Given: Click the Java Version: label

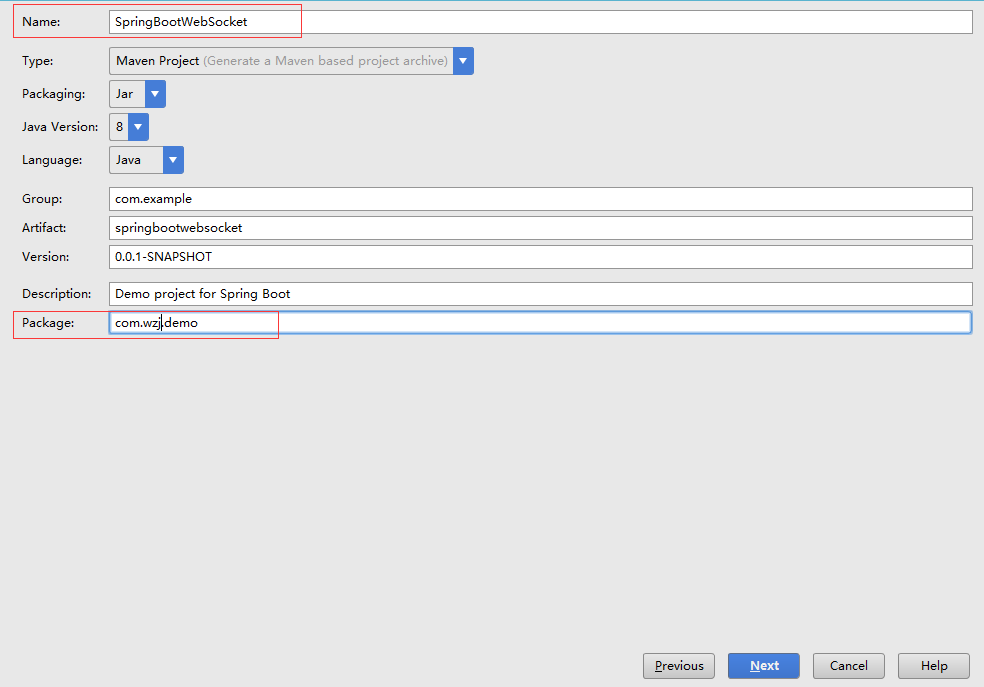Looking at the screenshot, I should [x=60, y=127].
